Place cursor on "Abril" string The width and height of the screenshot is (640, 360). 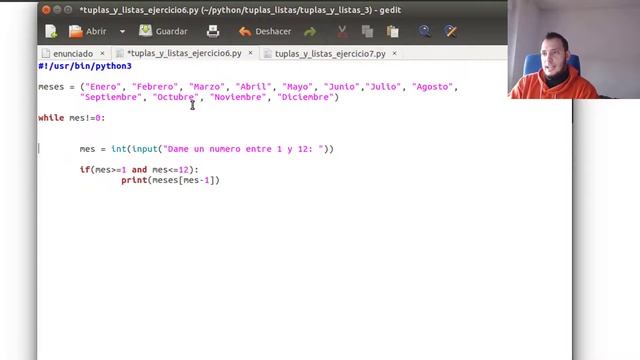(x=253, y=87)
